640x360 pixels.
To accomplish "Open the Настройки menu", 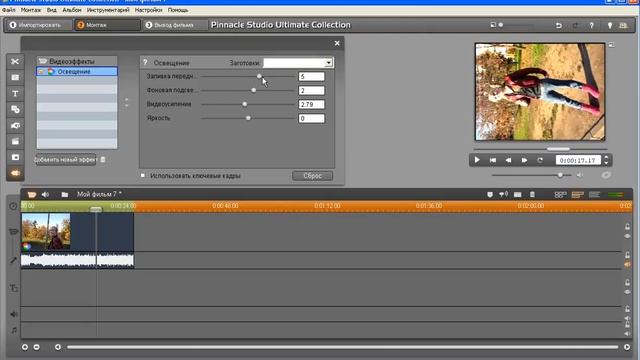I will coord(149,10).
